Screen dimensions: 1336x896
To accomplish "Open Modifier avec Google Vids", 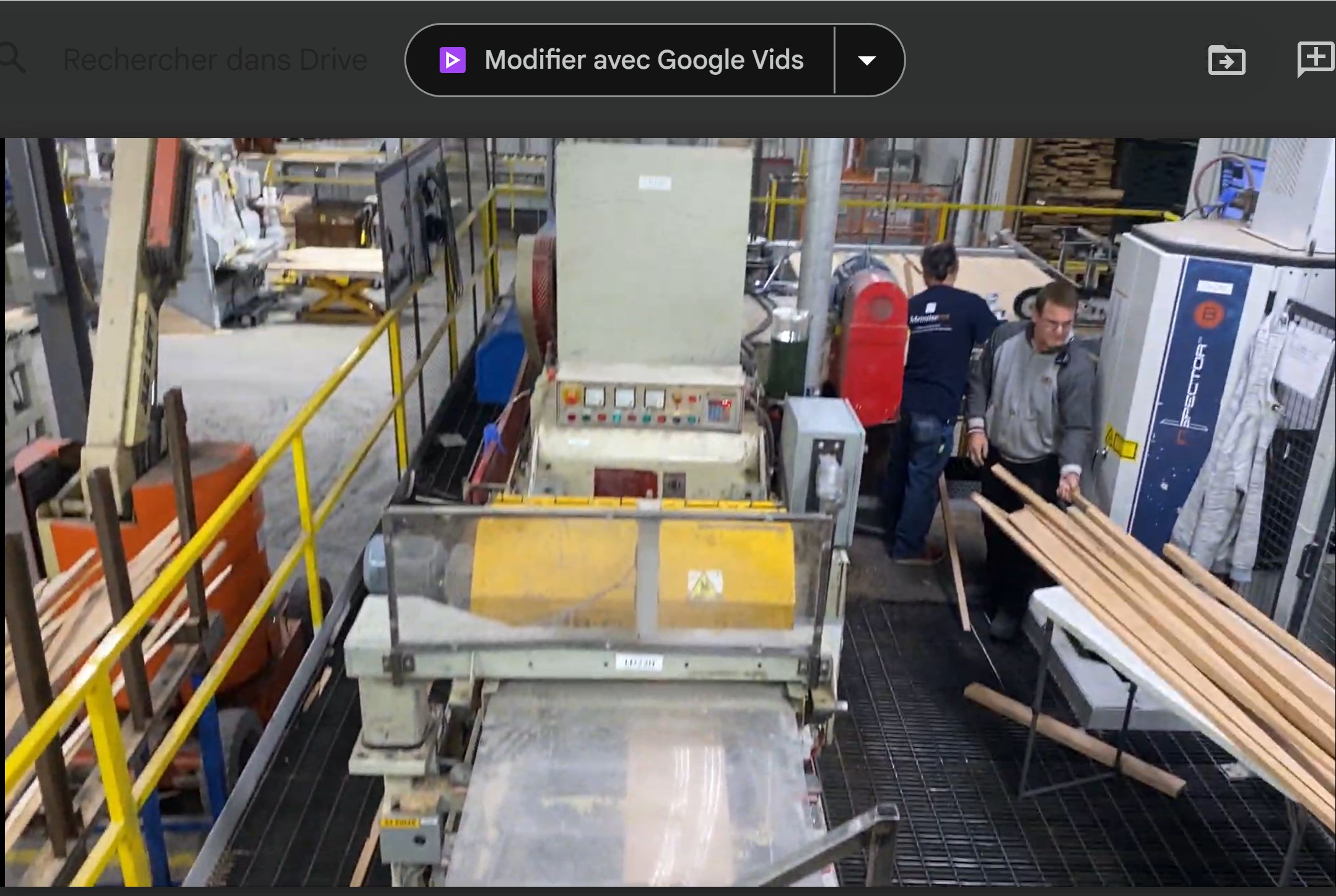I will [x=621, y=60].
